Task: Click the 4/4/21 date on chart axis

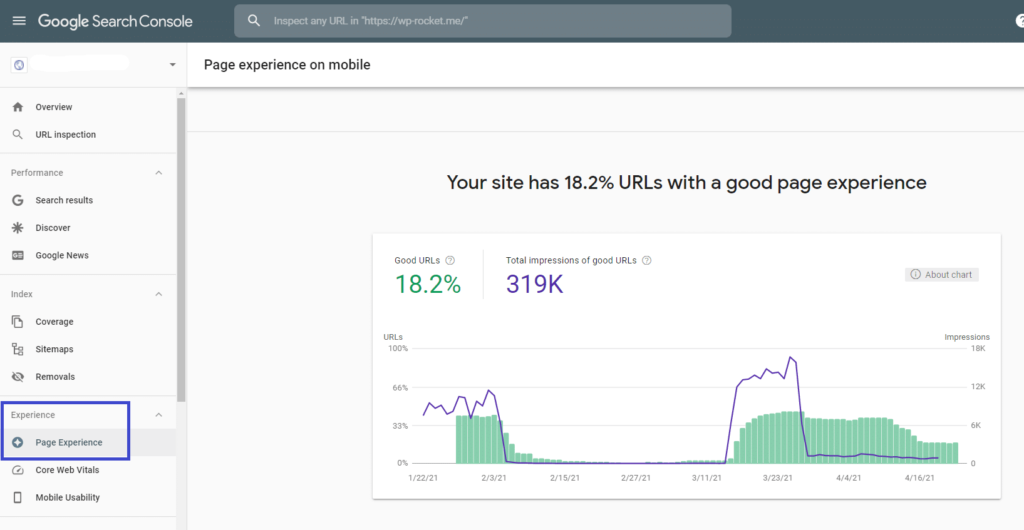Action: 849,478
